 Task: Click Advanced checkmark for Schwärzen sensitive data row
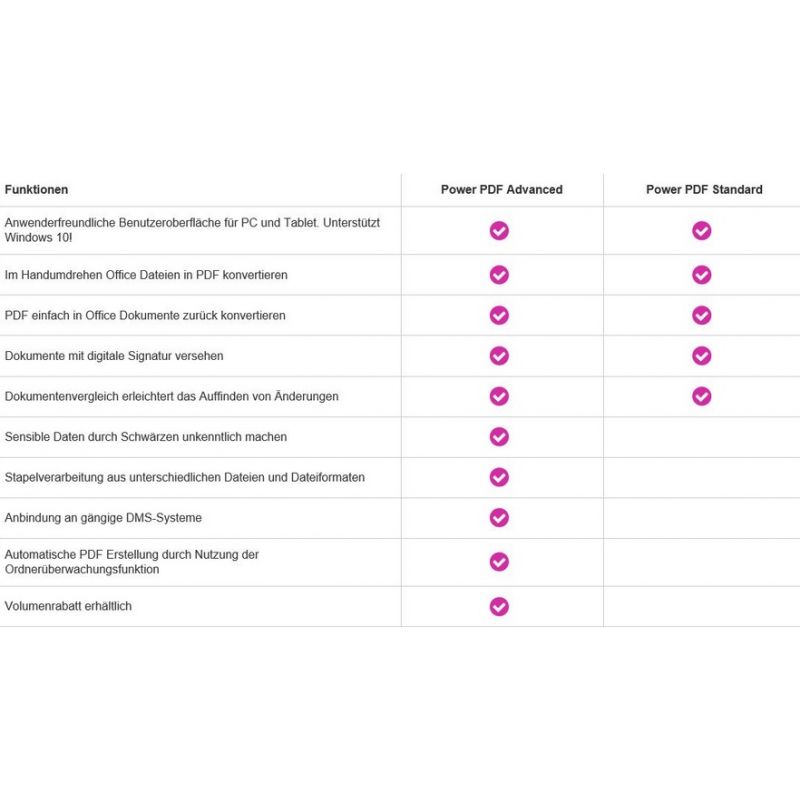pyautogui.click(x=499, y=437)
